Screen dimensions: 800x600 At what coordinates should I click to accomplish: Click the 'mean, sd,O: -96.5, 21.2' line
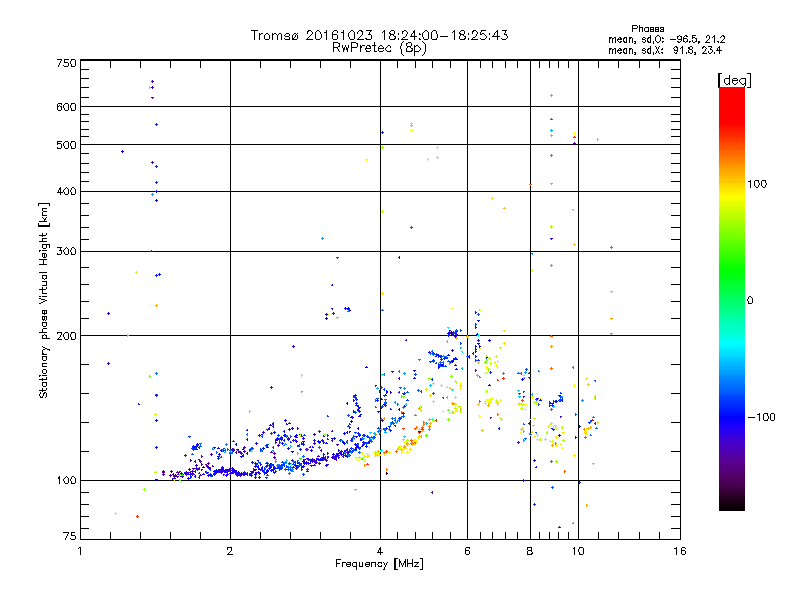(666, 39)
